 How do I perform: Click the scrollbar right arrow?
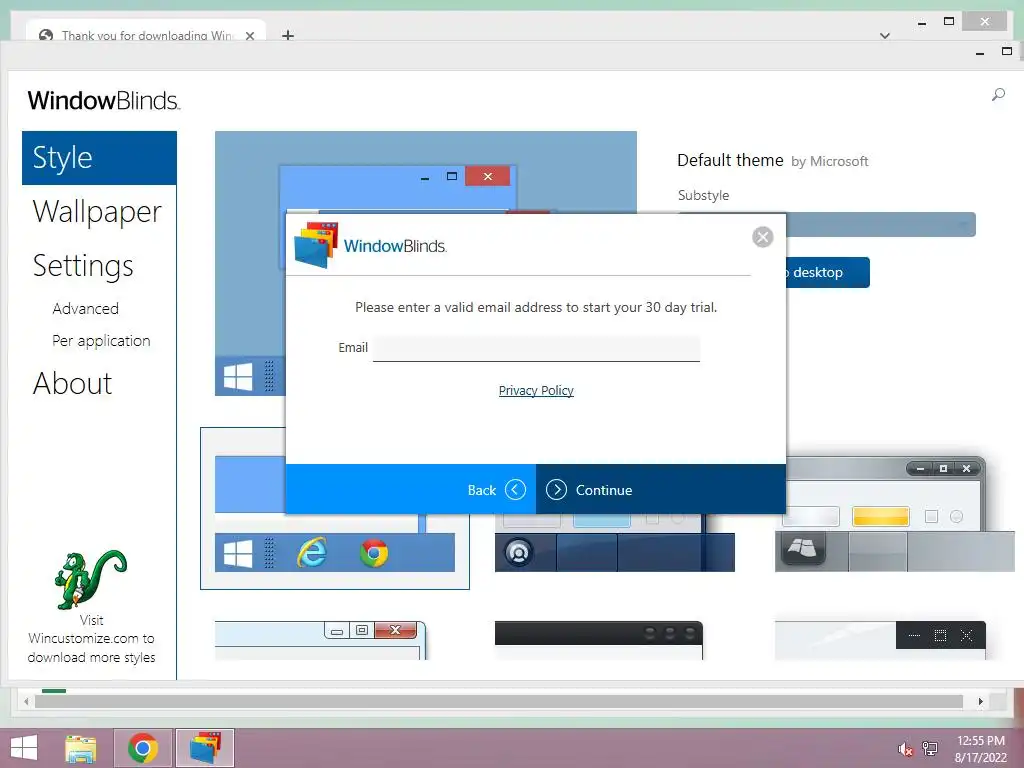980,701
